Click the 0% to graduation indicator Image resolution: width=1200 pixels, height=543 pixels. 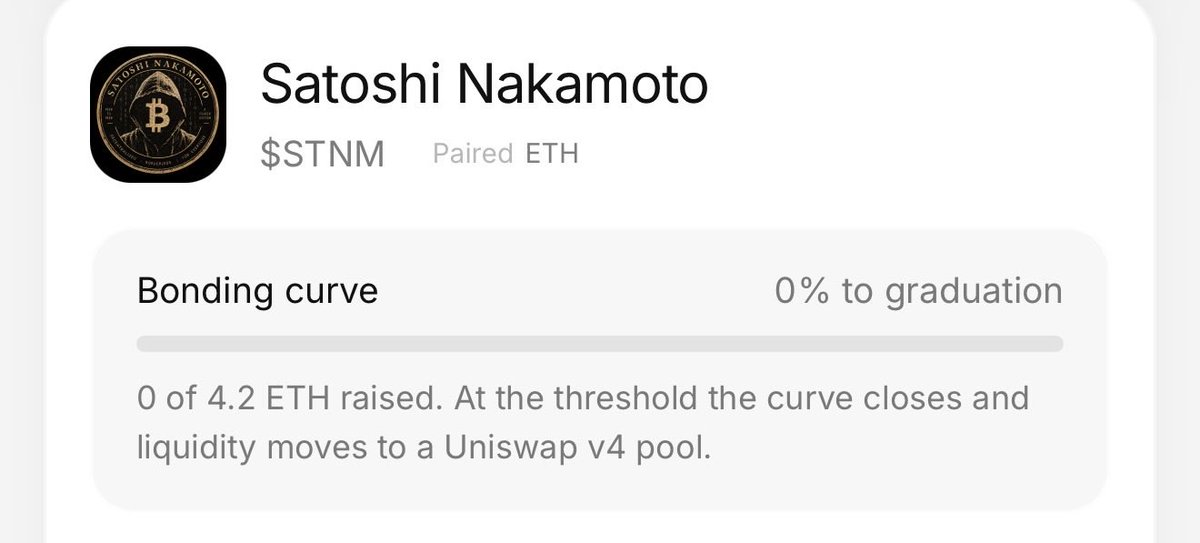tap(918, 291)
